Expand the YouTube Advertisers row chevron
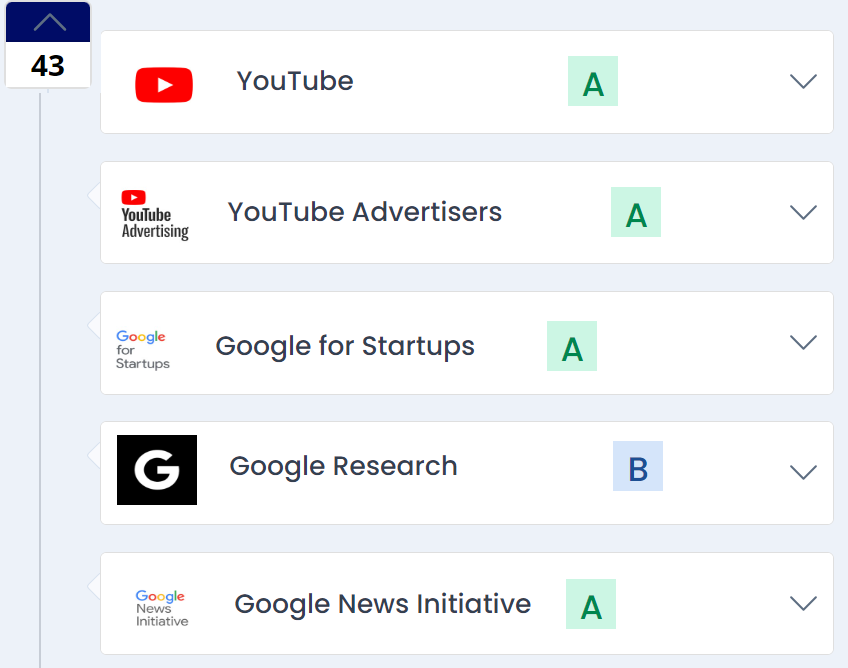The height and width of the screenshot is (668, 848). [803, 212]
